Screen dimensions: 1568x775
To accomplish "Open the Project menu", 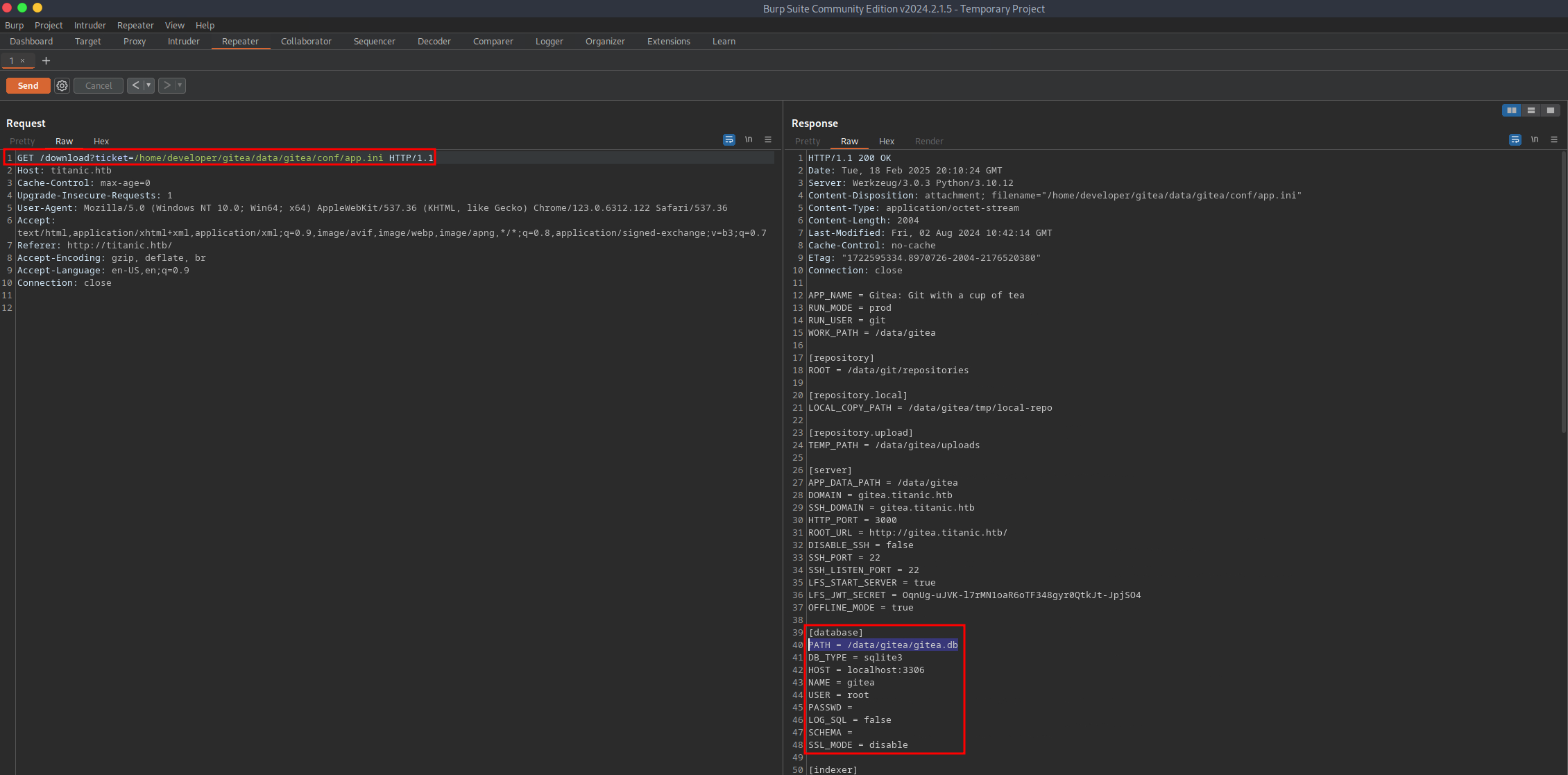I will point(49,25).
